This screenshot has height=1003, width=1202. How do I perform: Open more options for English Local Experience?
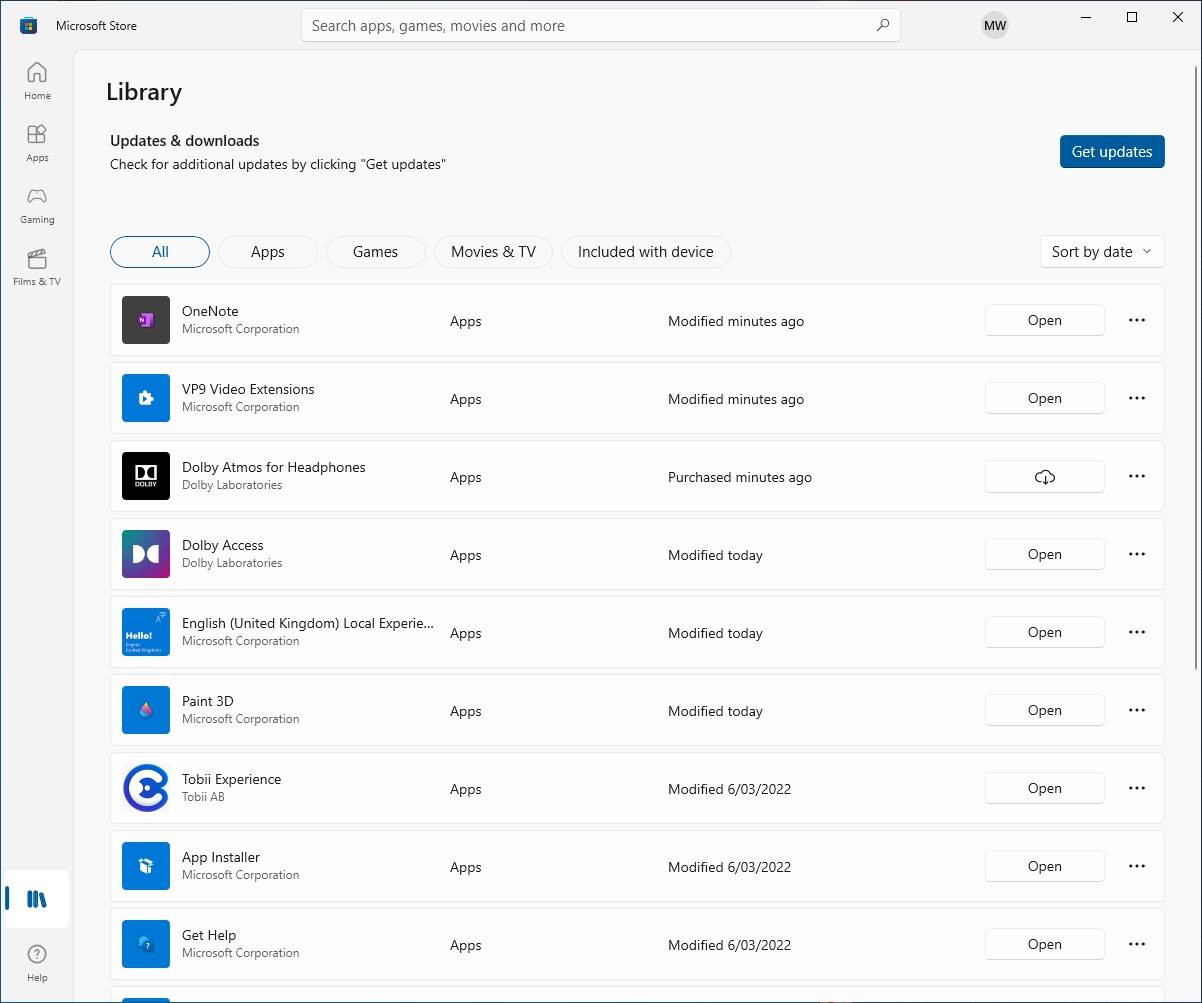1137,632
